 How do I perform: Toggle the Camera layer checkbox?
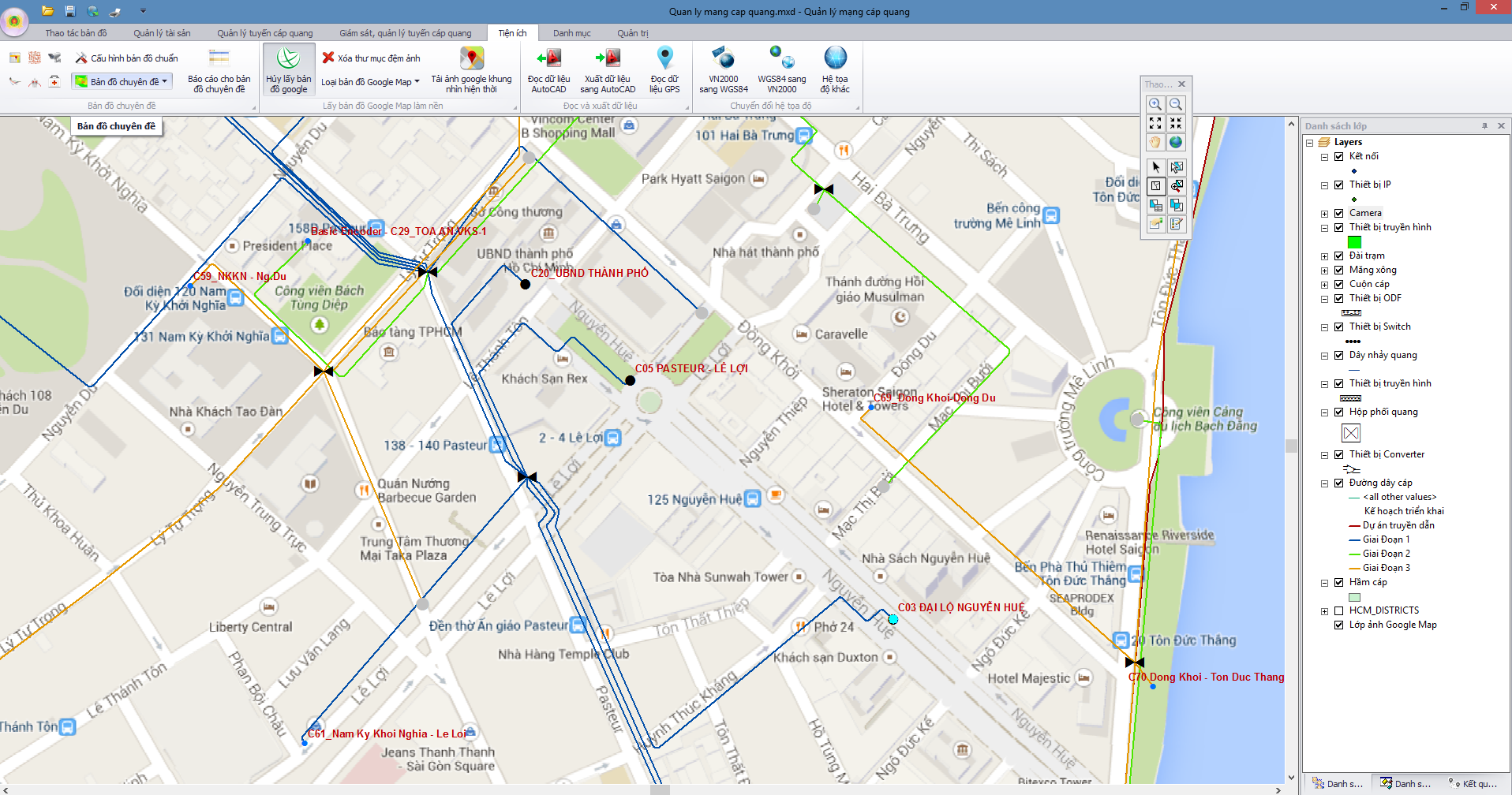pos(1338,213)
